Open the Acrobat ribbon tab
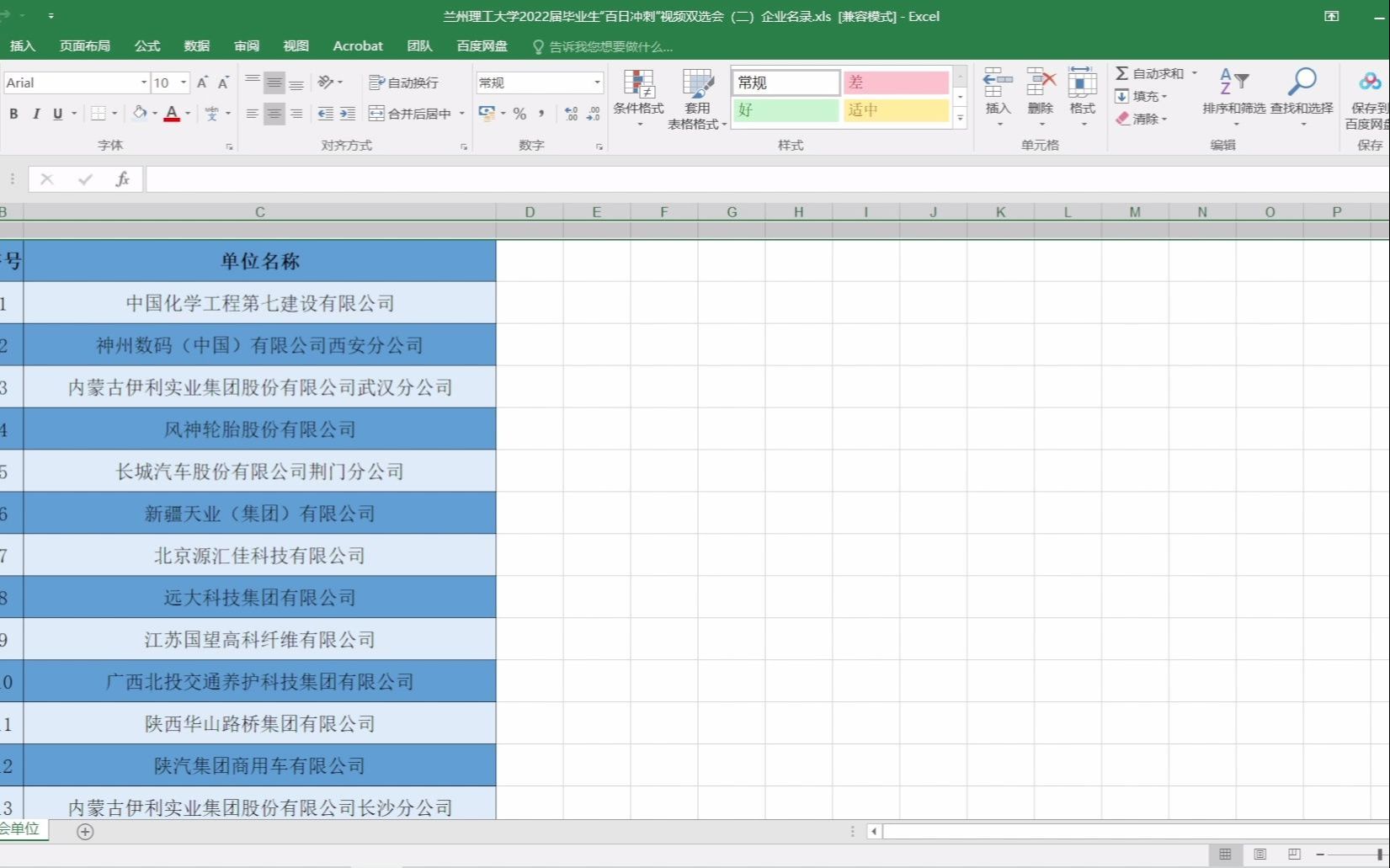The height and width of the screenshot is (868, 1390). tap(357, 46)
